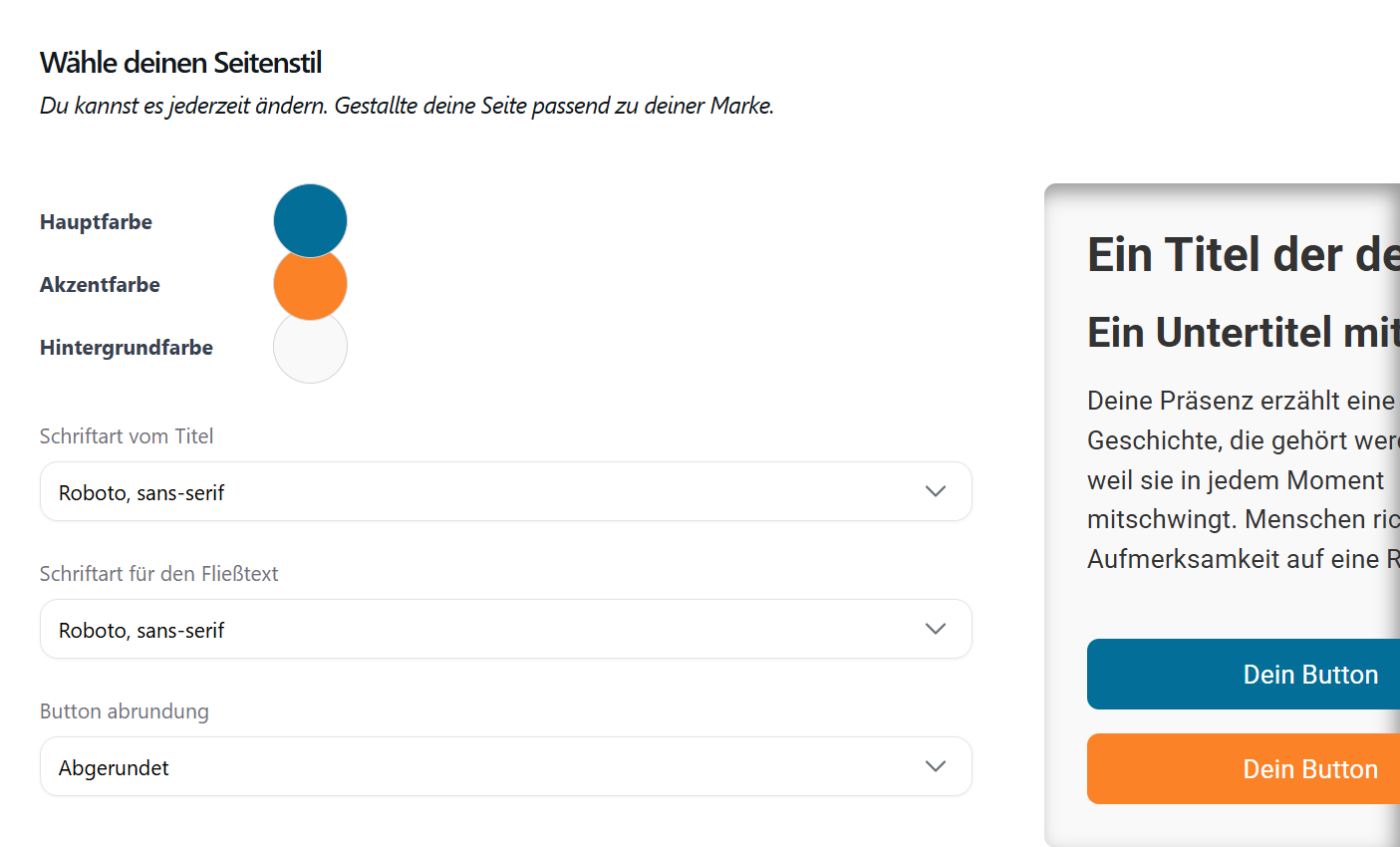Click the Akzentfarbe label
1400x847 pixels.
click(x=100, y=285)
